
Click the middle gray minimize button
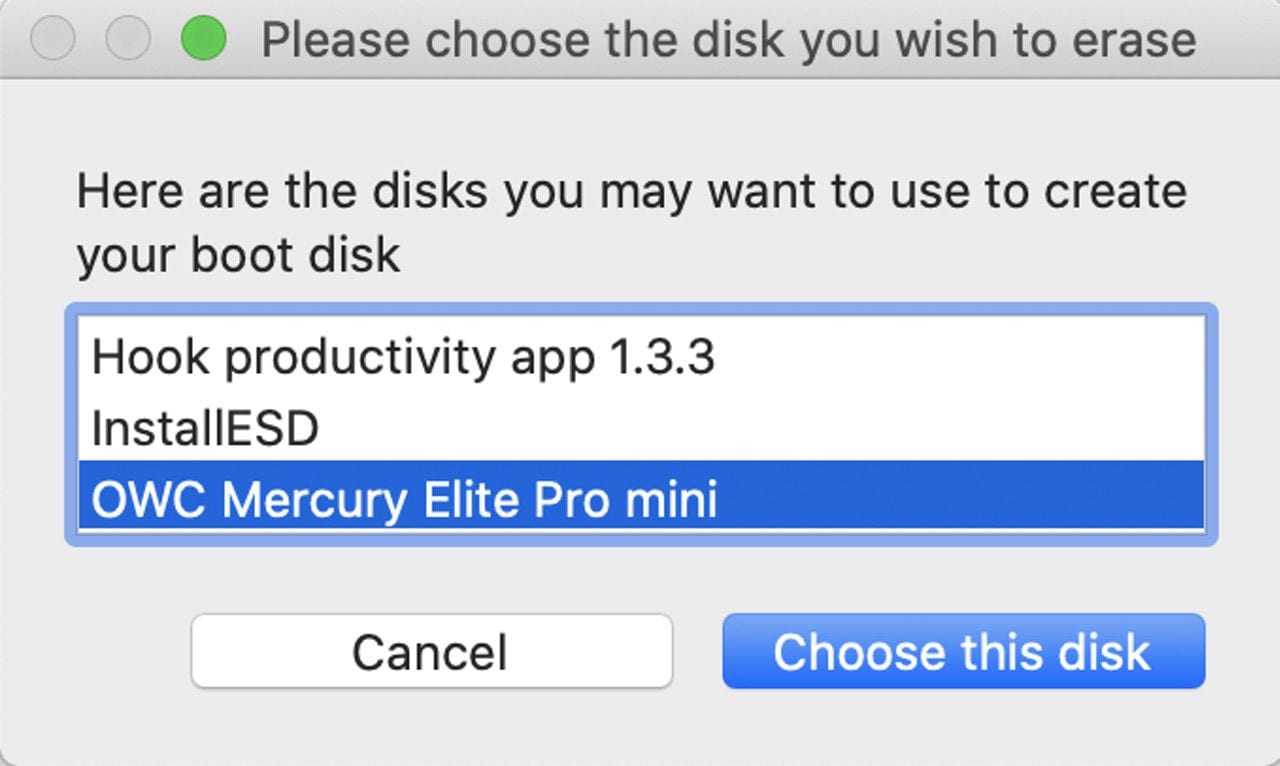(128, 40)
